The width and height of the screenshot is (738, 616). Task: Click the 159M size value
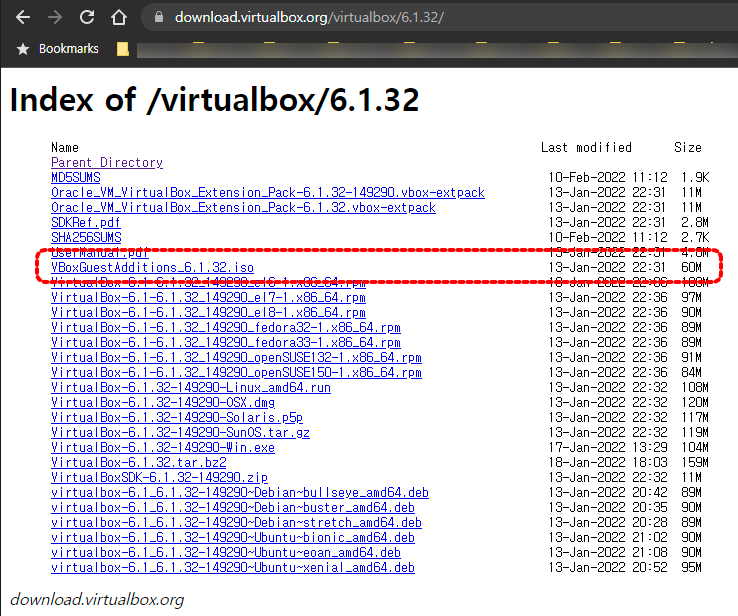(x=695, y=463)
